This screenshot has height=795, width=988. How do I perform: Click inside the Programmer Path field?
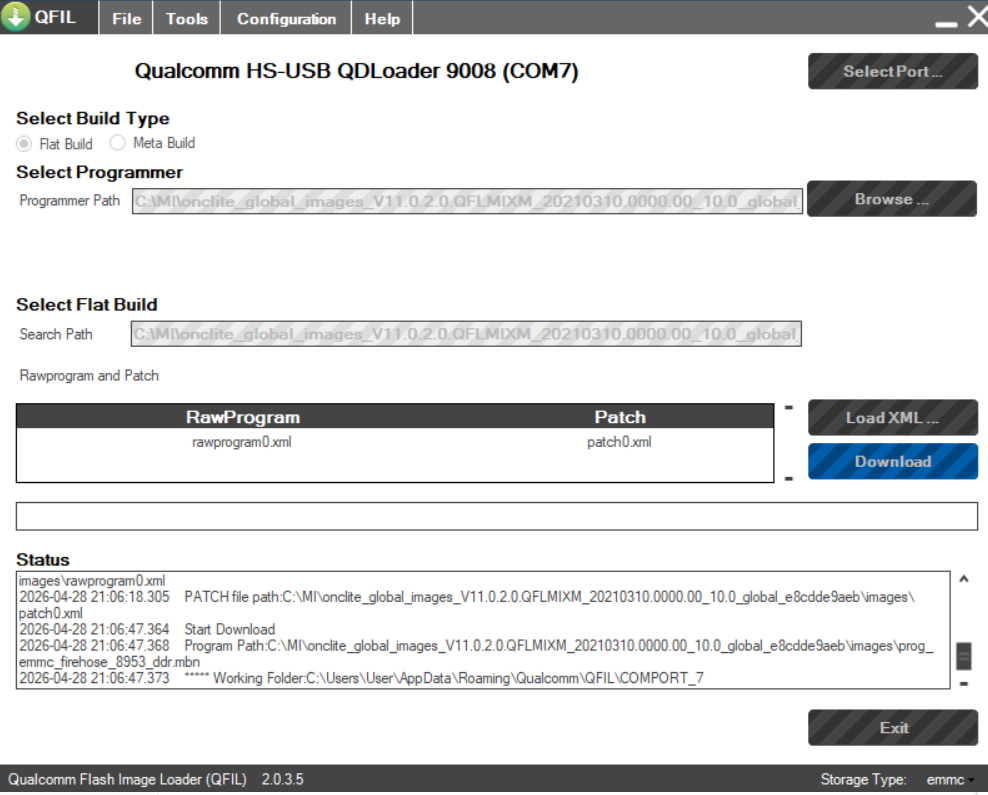tap(467, 201)
